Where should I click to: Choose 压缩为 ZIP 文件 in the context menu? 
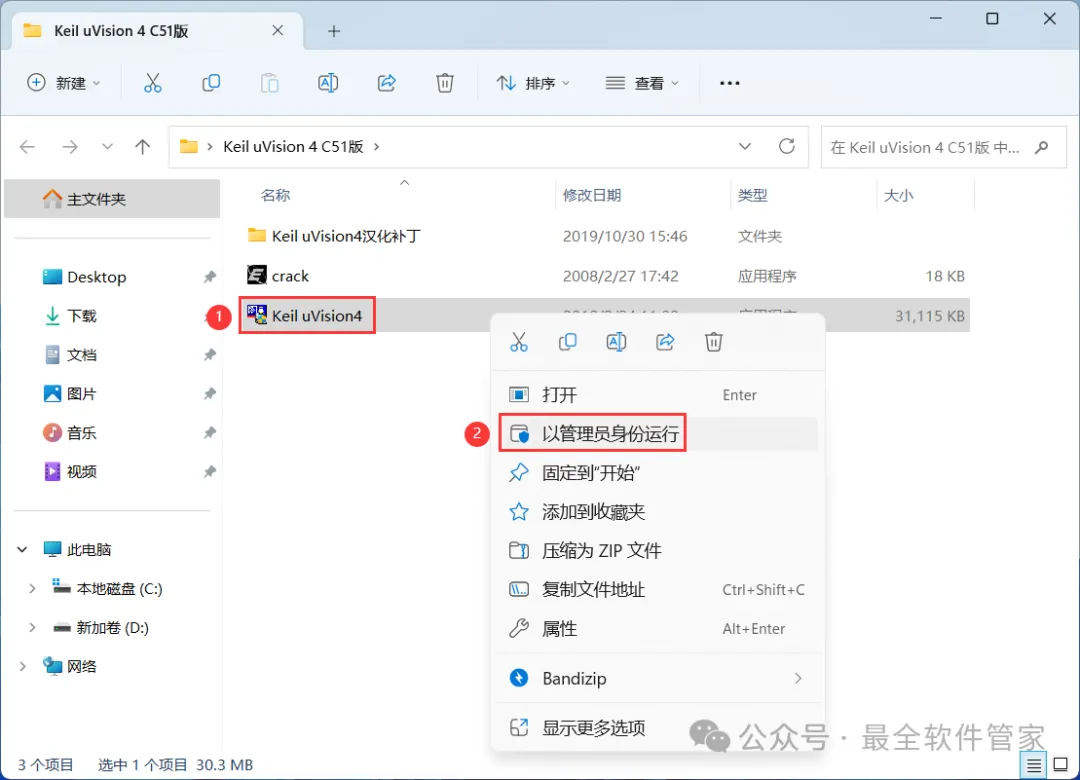click(658, 551)
